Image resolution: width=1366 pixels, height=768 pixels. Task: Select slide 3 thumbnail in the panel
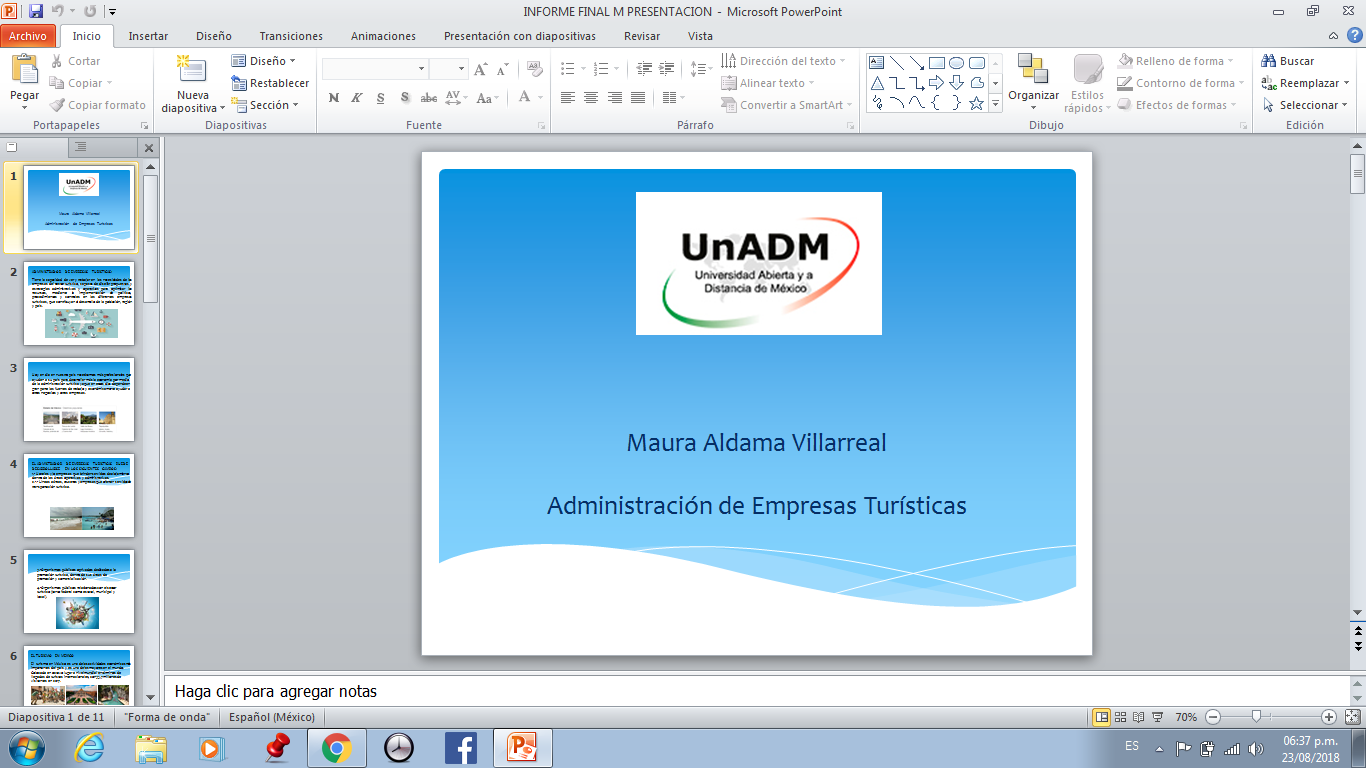pos(79,400)
